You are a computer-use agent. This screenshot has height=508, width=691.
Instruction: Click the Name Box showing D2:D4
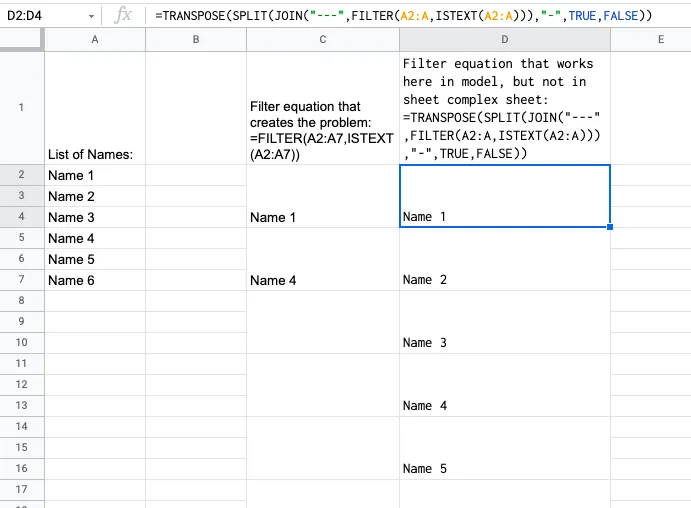pyautogui.click(x=40, y=17)
